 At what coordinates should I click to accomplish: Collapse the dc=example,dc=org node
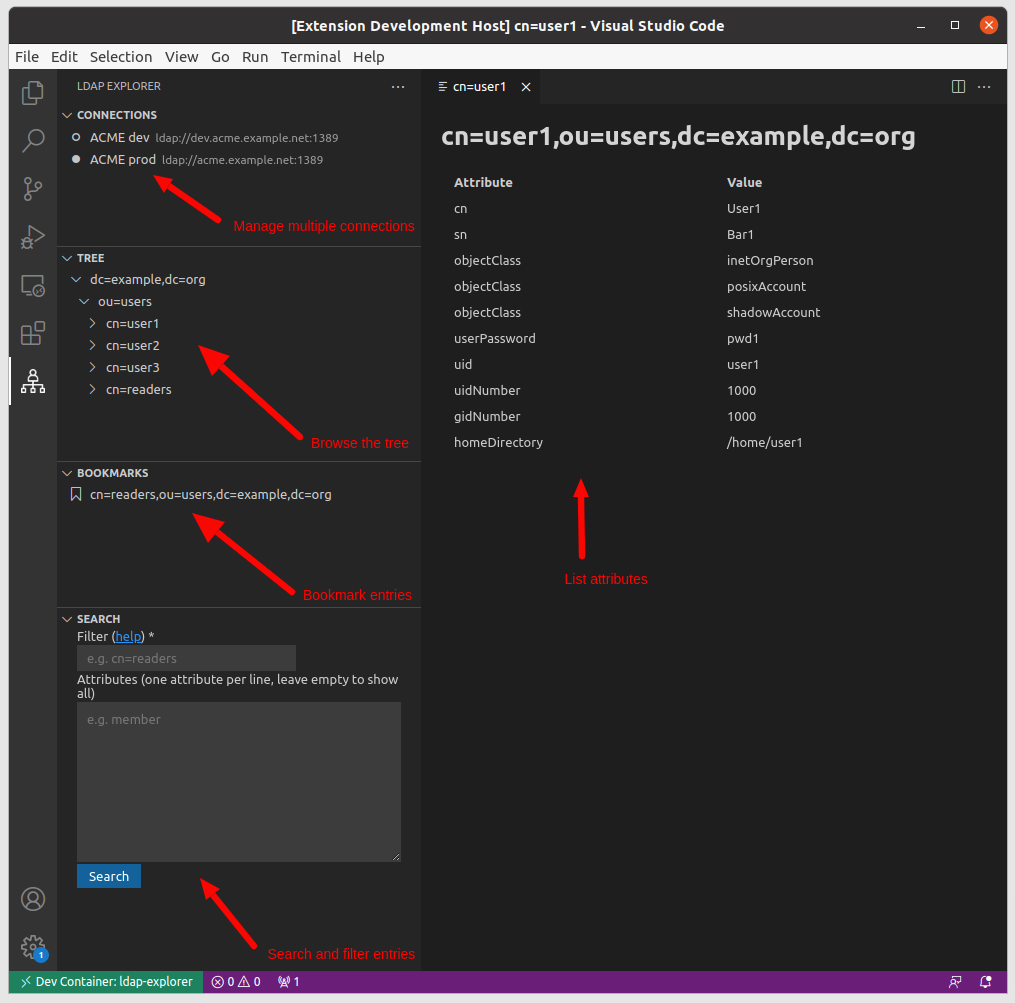[x=76, y=280]
